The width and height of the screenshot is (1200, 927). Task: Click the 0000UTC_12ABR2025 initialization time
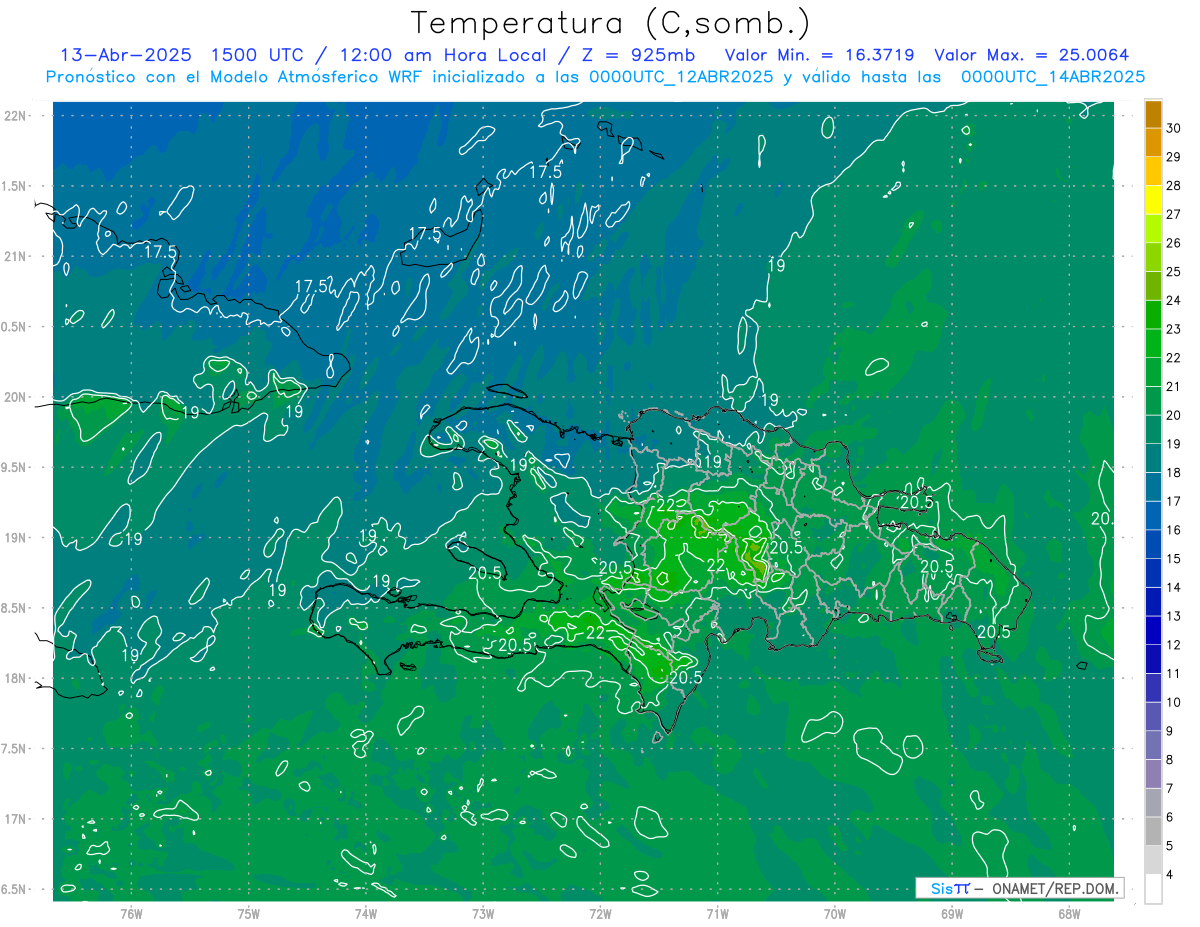click(x=680, y=76)
